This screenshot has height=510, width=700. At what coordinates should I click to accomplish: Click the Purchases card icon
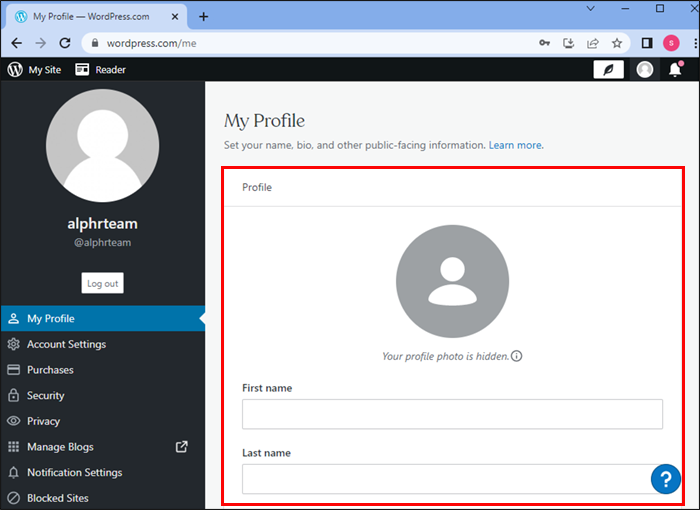(x=14, y=370)
